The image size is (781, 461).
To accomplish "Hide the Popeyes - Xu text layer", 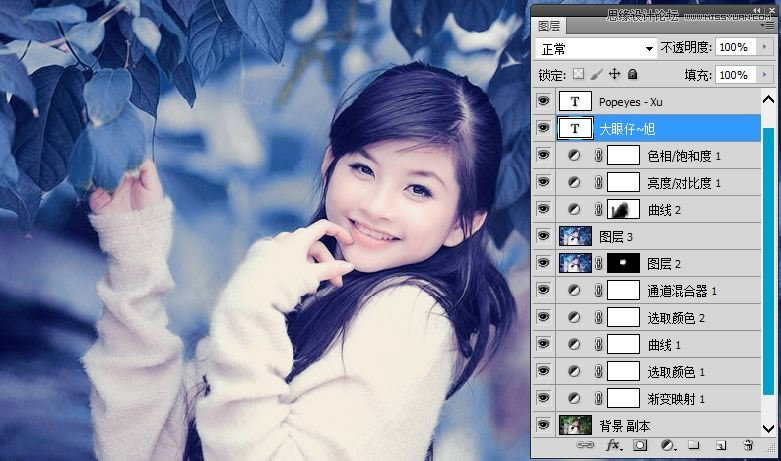I will (544, 101).
